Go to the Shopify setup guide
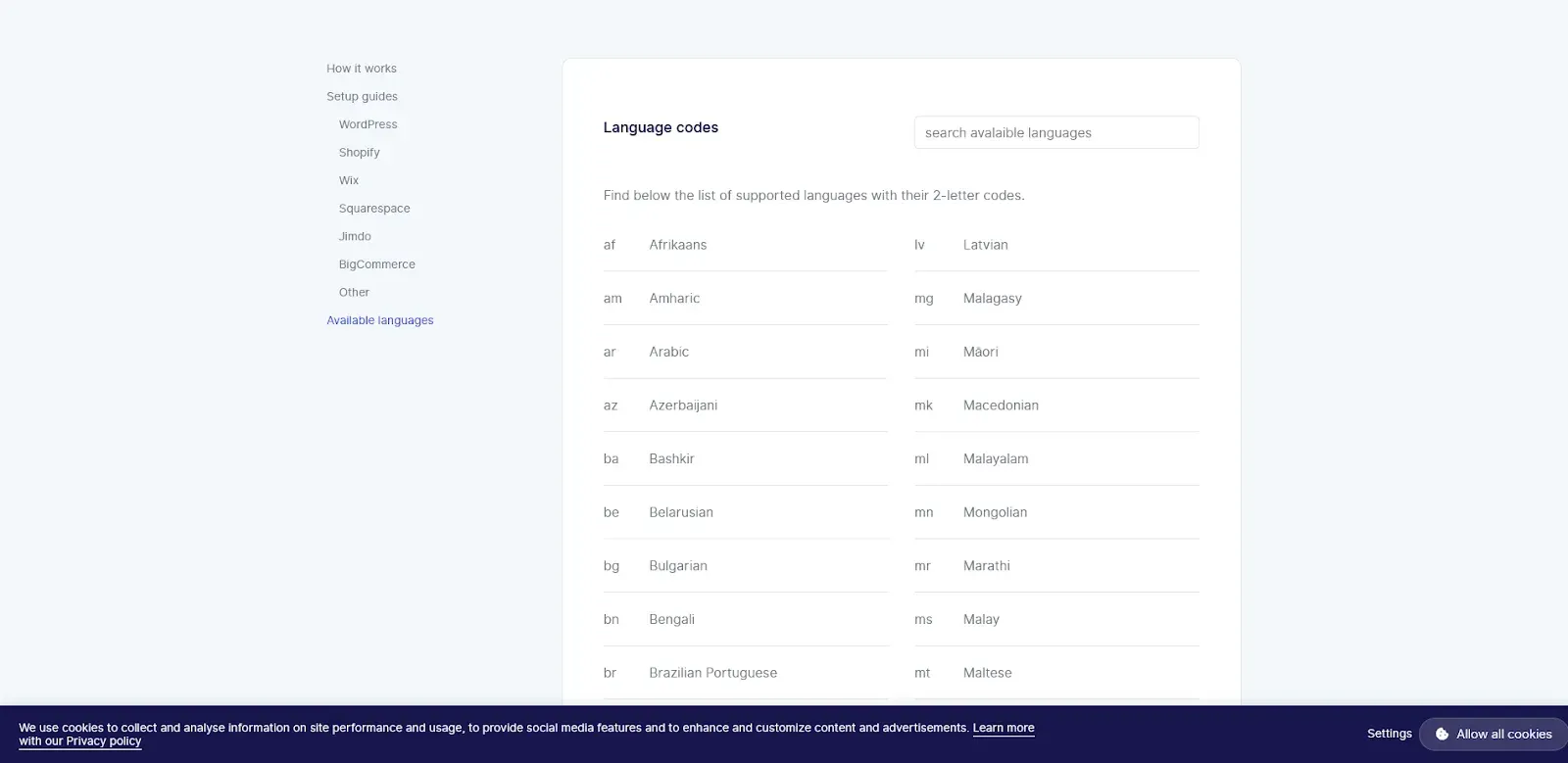The height and width of the screenshot is (763, 1568). pos(359,153)
